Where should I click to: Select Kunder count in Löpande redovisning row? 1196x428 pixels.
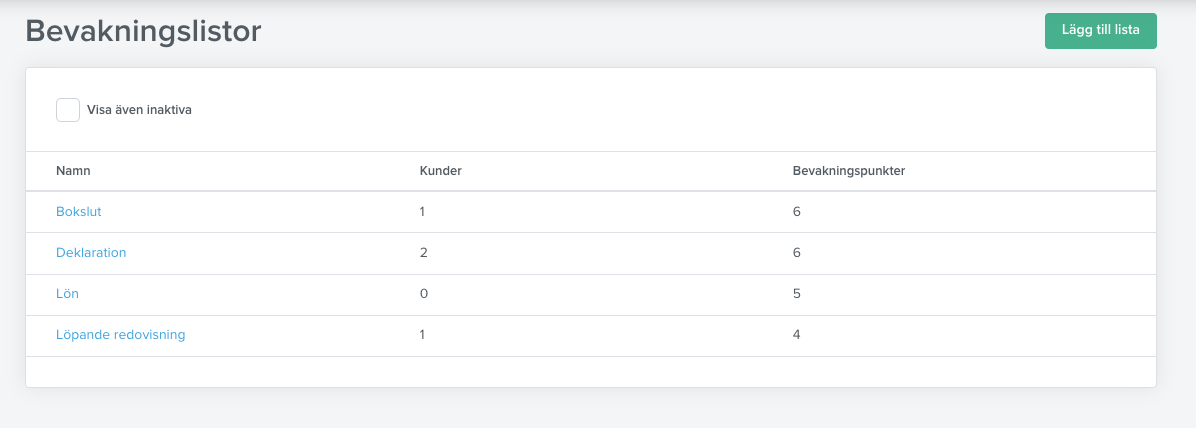tap(422, 334)
